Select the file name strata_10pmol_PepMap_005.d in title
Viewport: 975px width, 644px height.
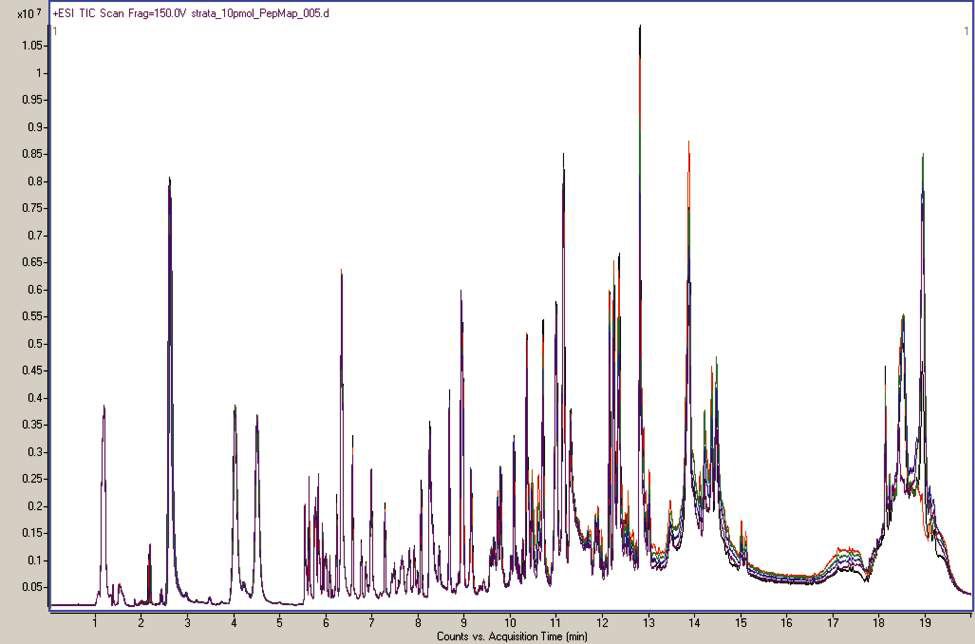(x=259, y=13)
